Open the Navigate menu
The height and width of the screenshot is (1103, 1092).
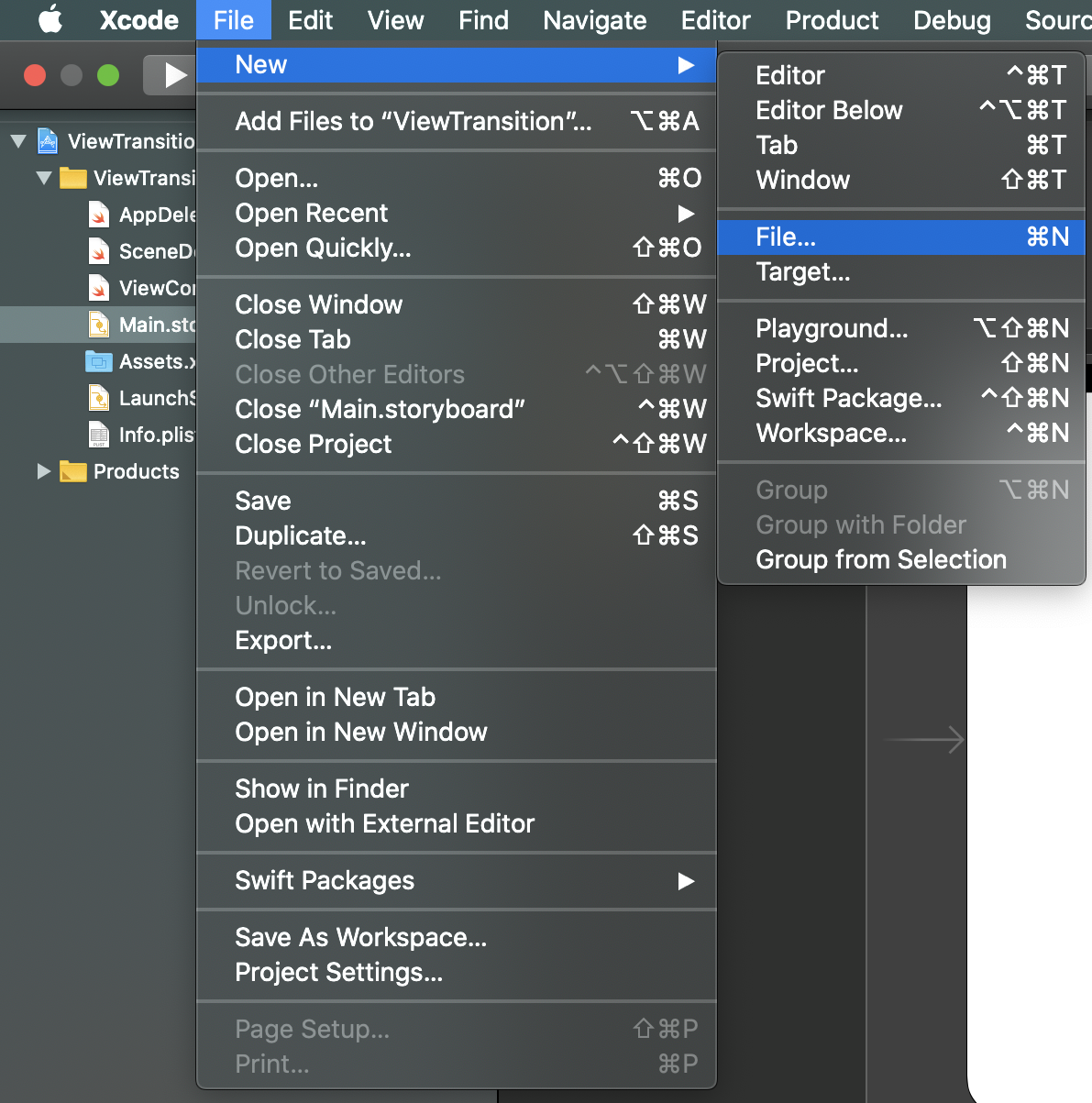click(x=594, y=20)
